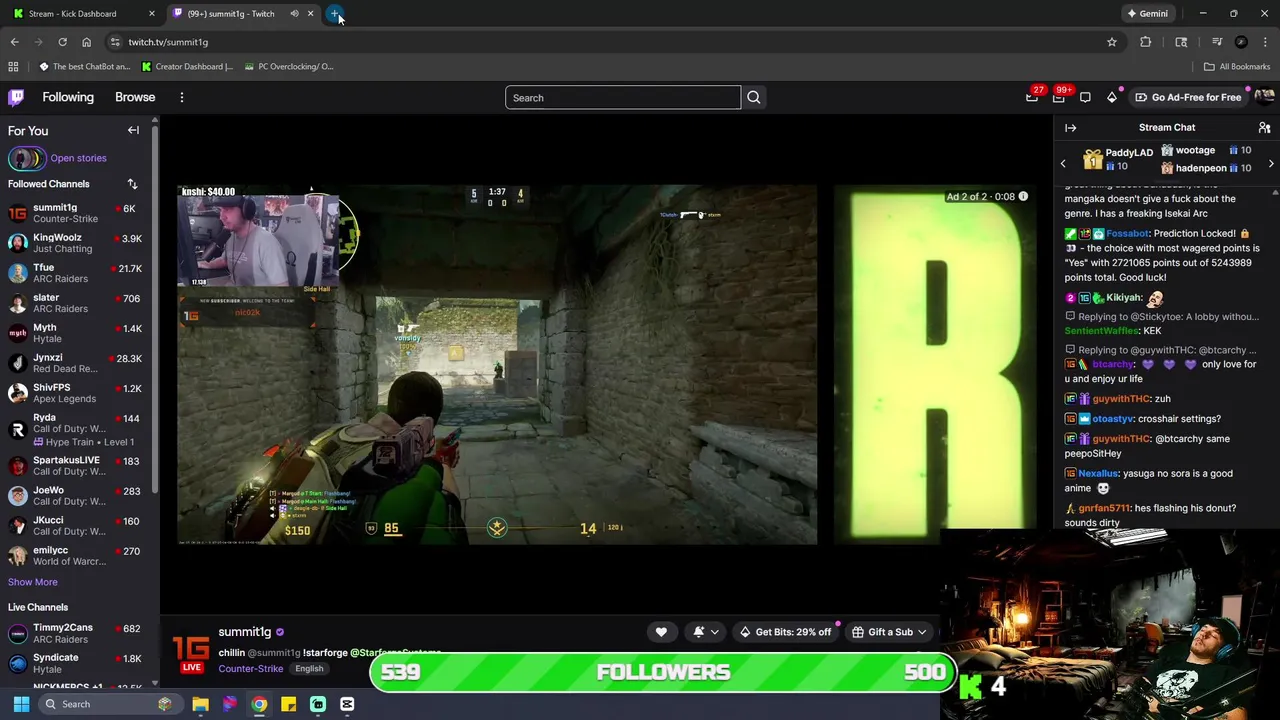Reload the page

click(62, 42)
